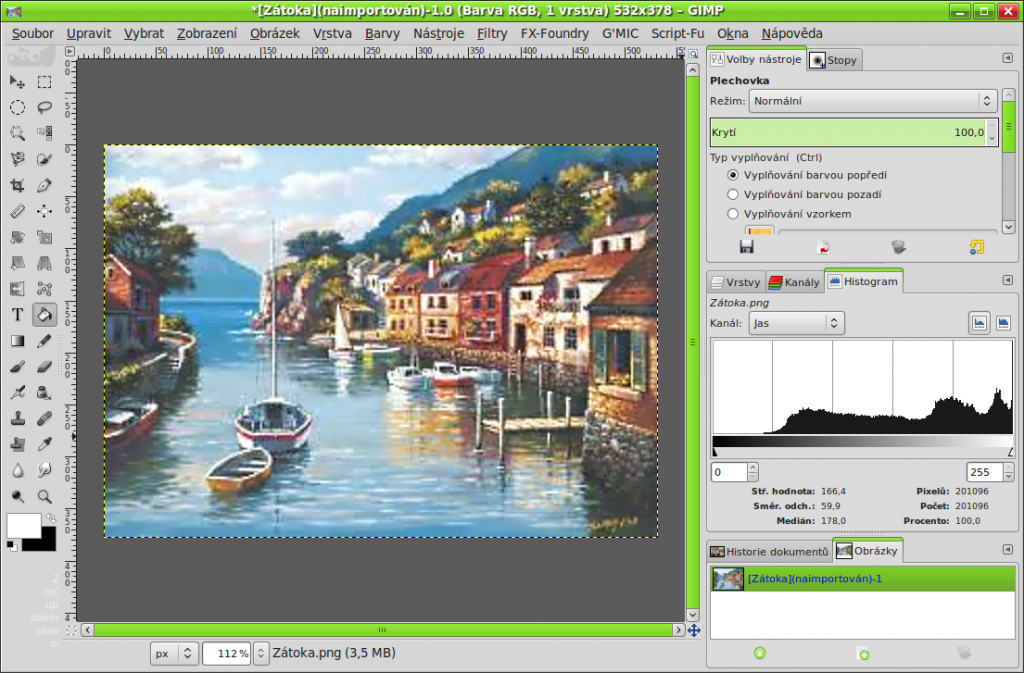Screen dimensions: 1024x673
Task: Open the Barvy menu
Action: [x=382, y=33]
